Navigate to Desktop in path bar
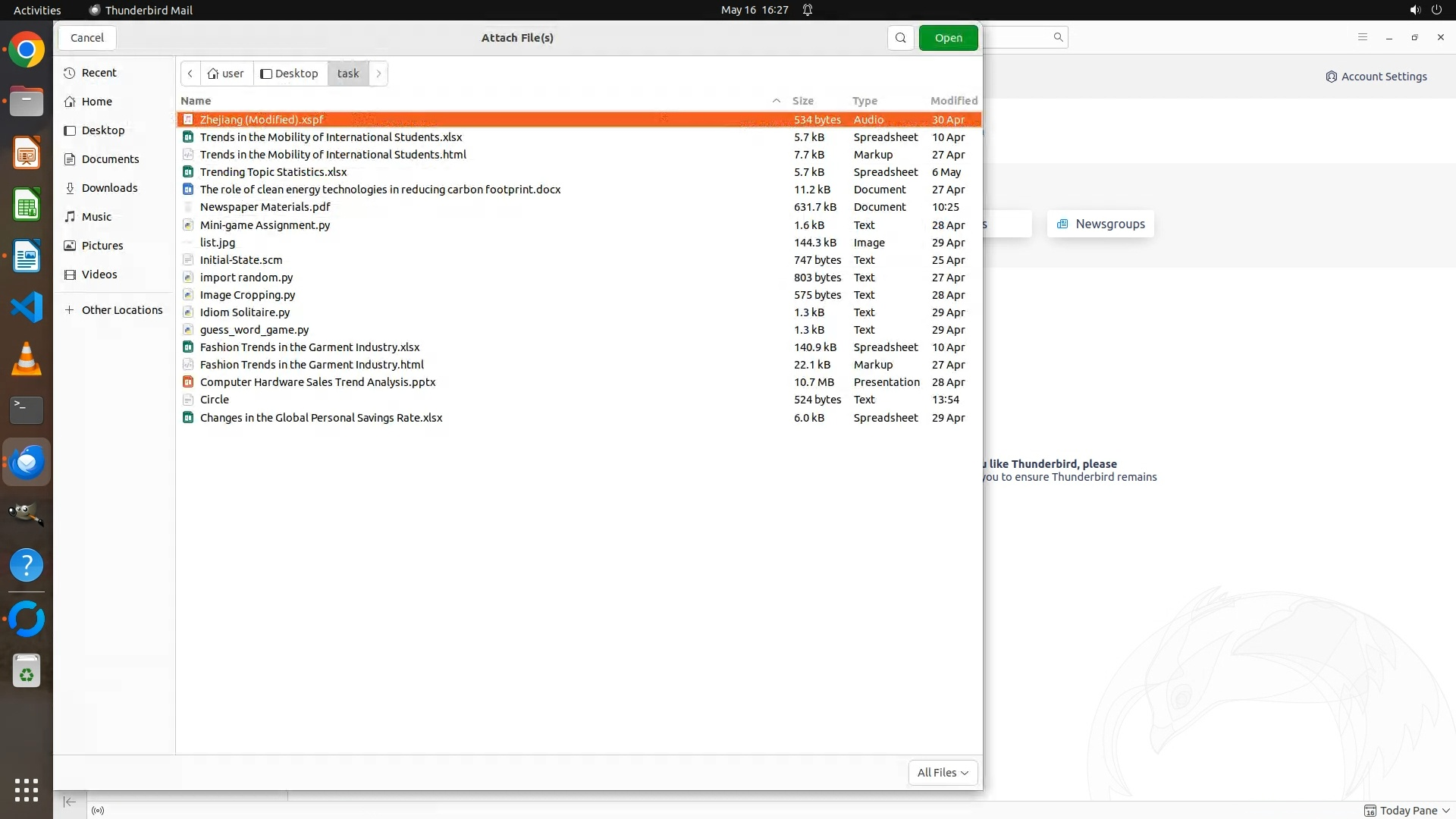Image resolution: width=1456 pixels, height=819 pixels. pyautogui.click(x=290, y=74)
